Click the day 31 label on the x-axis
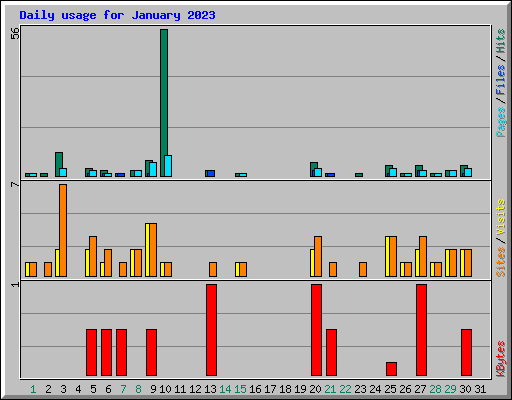The width and height of the screenshot is (512, 400). [x=480, y=389]
